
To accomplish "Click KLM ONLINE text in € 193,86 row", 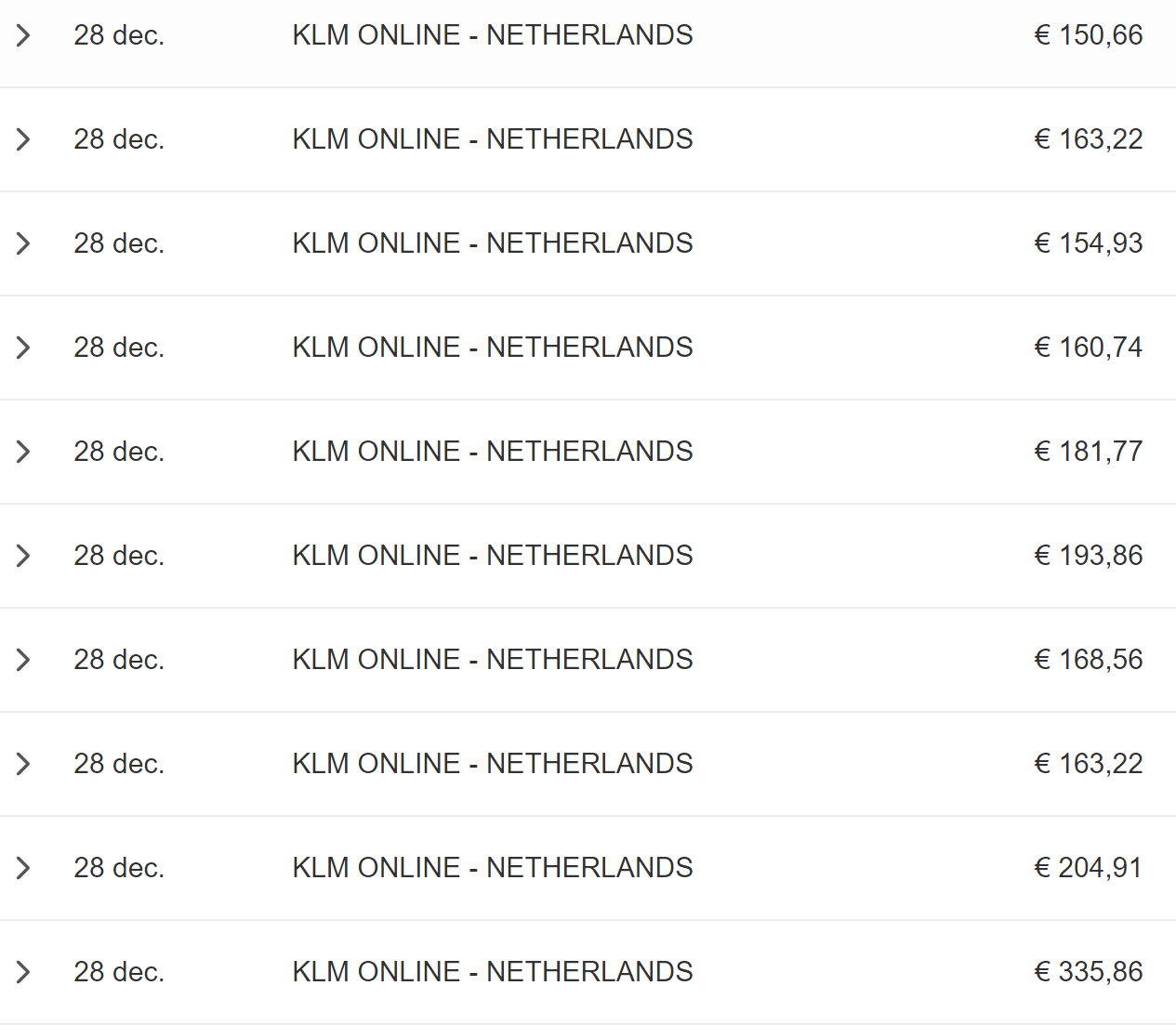I will tap(492, 556).
